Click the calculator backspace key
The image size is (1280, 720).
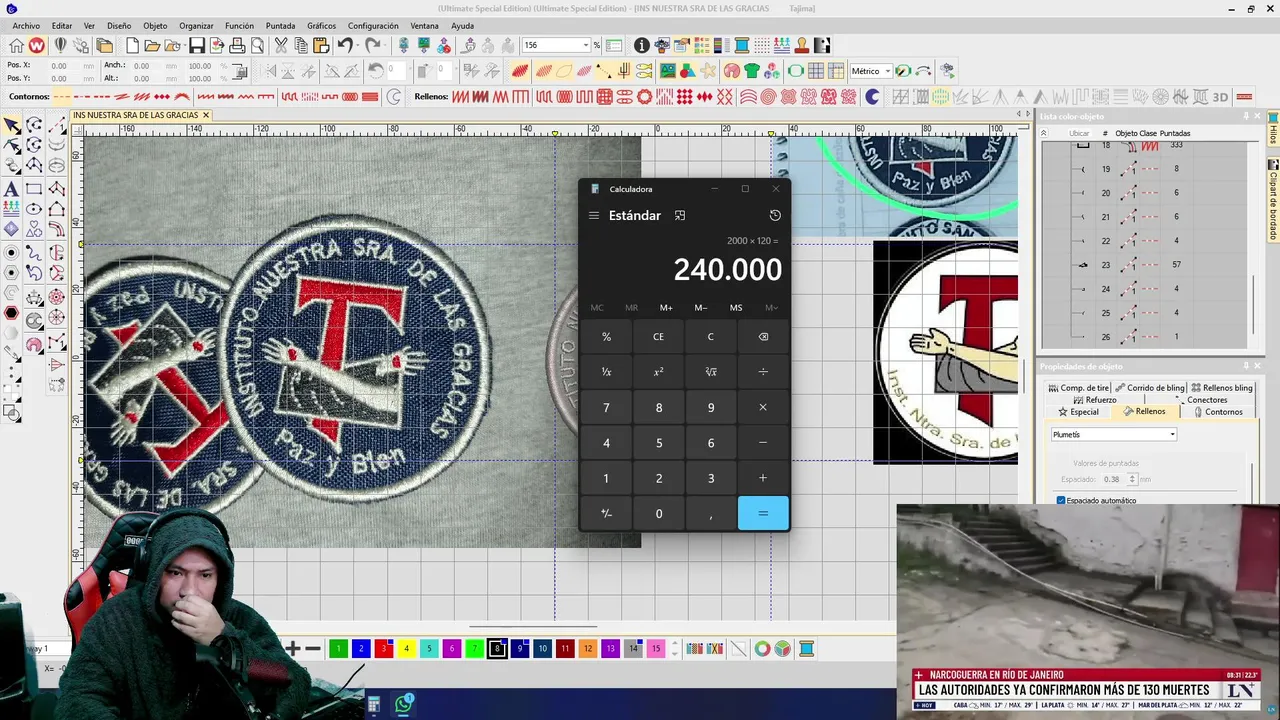[763, 336]
